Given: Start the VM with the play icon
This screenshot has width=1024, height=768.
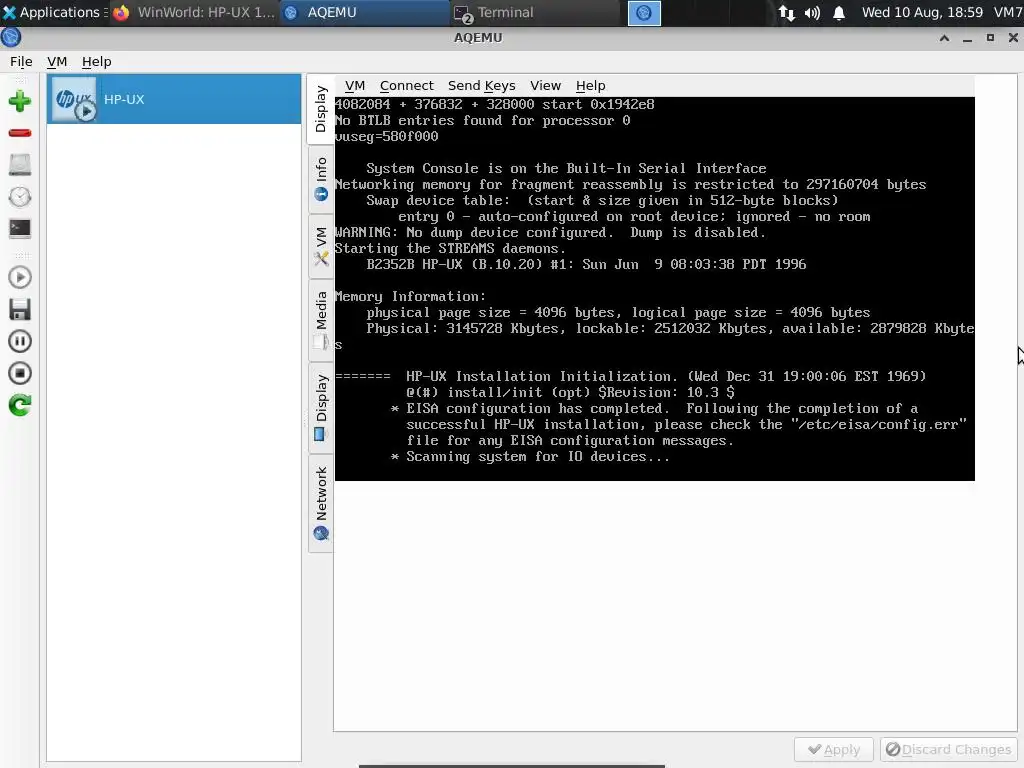Looking at the screenshot, I should point(20,278).
